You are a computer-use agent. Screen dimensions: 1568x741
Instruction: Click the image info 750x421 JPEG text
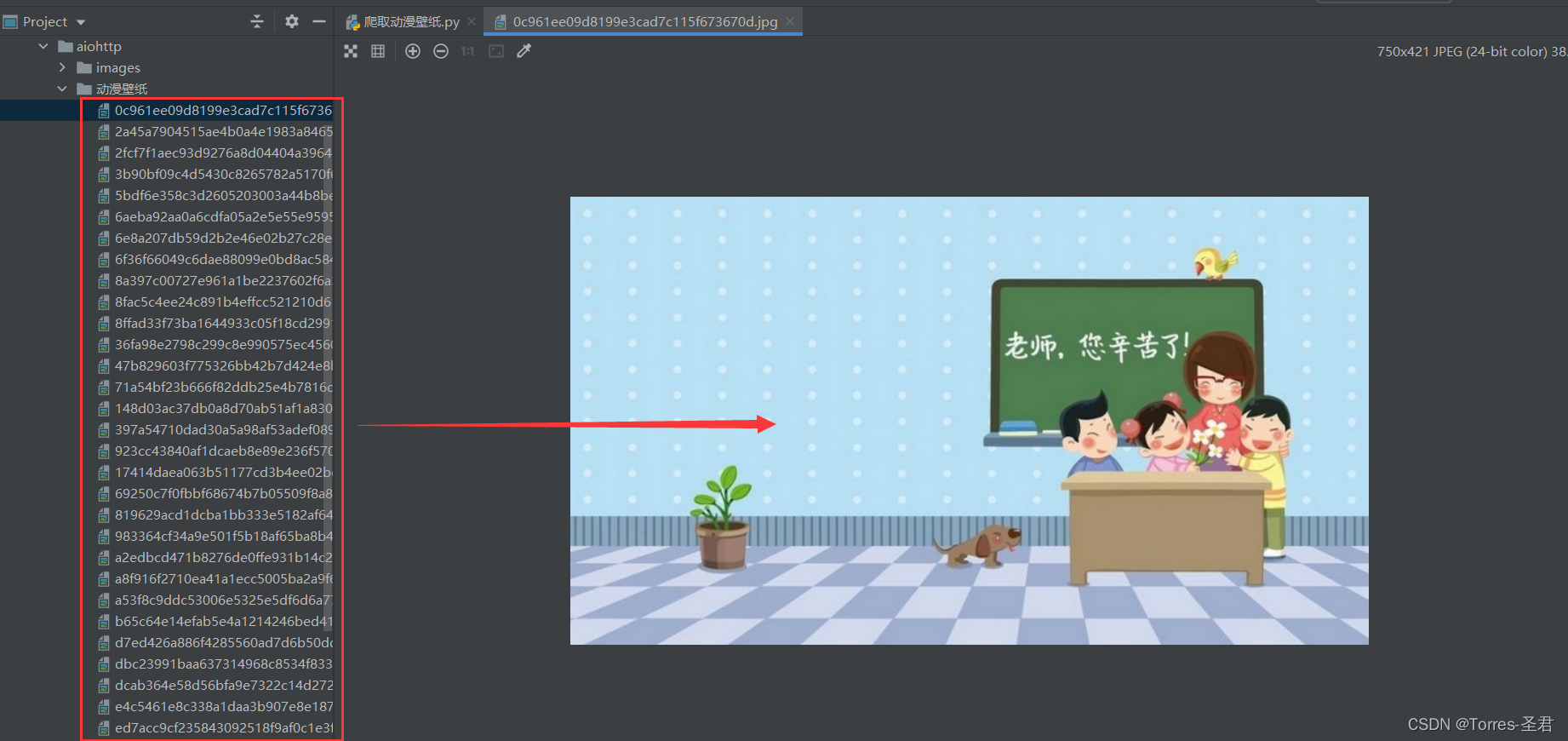coord(1472,51)
